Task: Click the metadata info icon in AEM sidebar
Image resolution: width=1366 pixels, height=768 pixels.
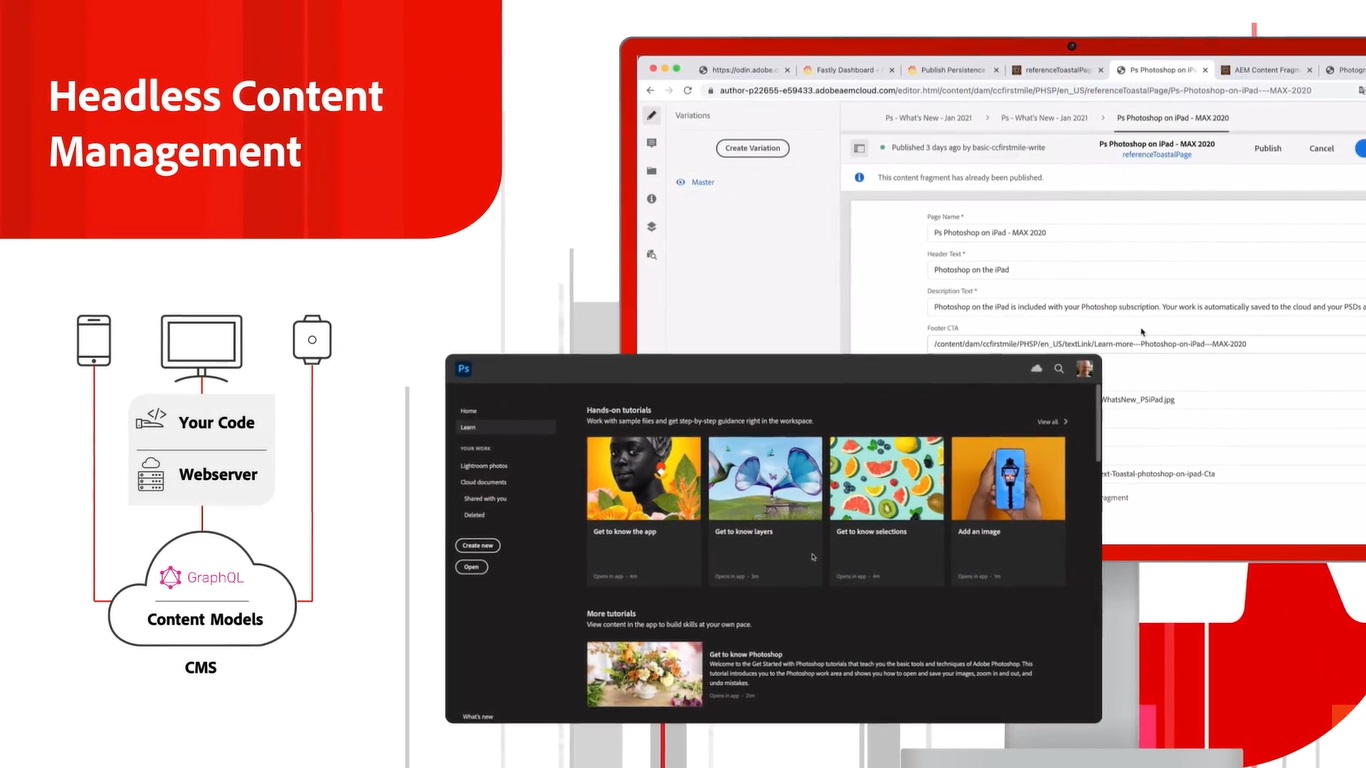Action: click(652, 199)
